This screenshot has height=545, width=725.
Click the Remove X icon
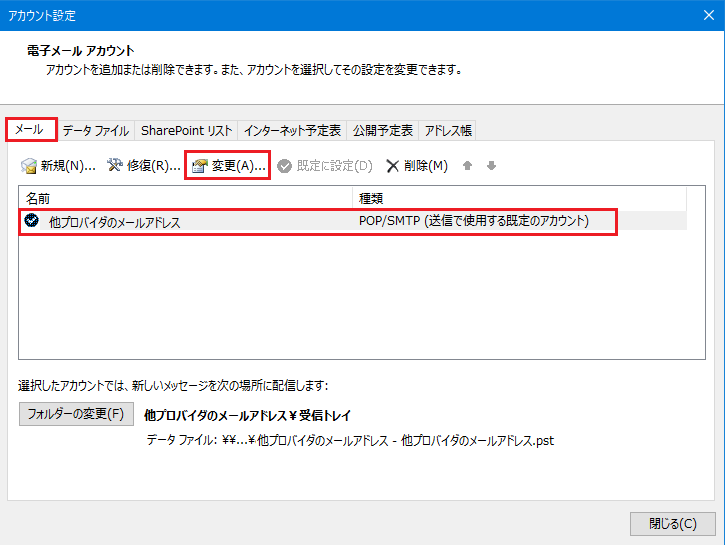coord(392,166)
